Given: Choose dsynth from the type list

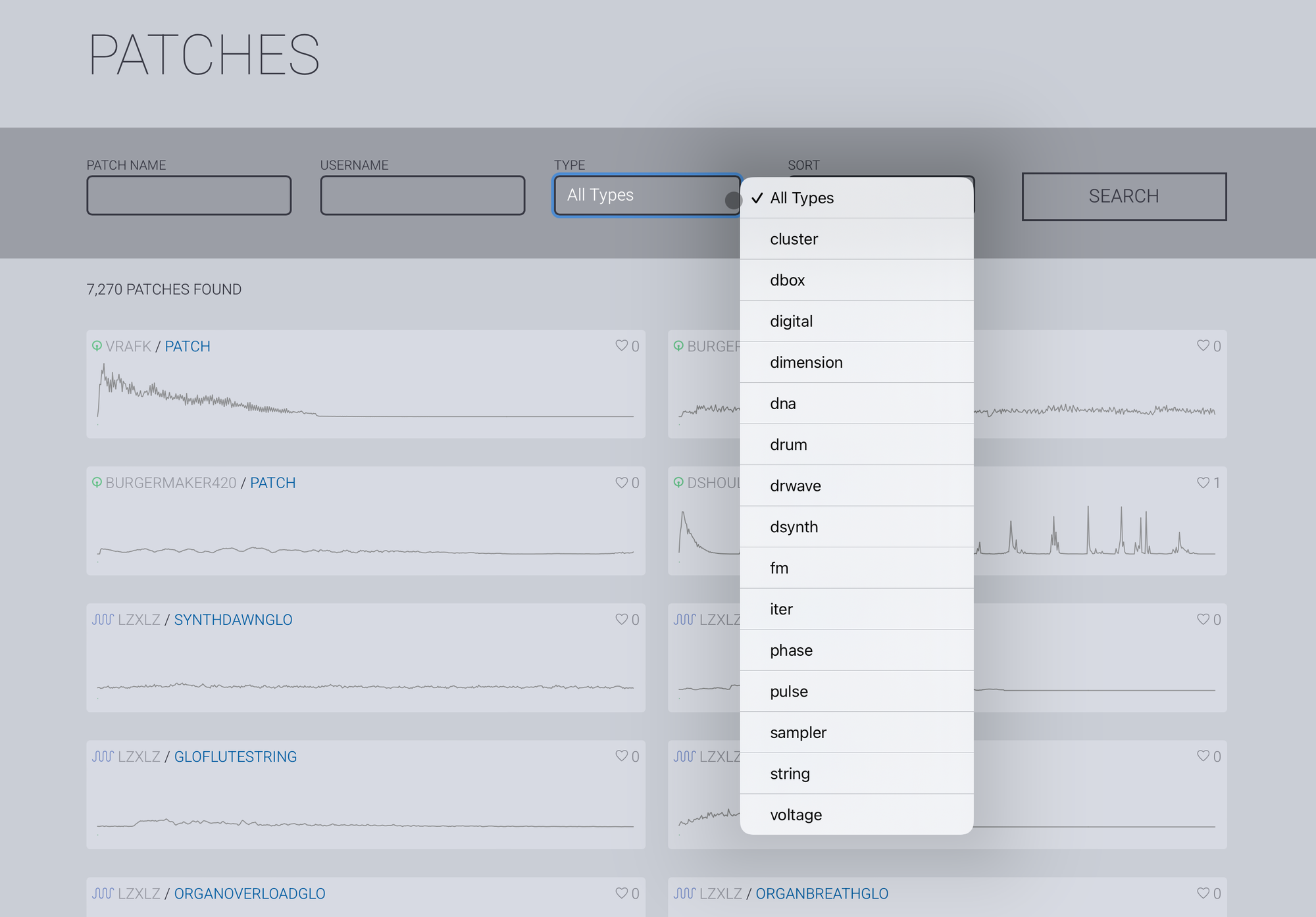Looking at the screenshot, I should (x=857, y=527).
